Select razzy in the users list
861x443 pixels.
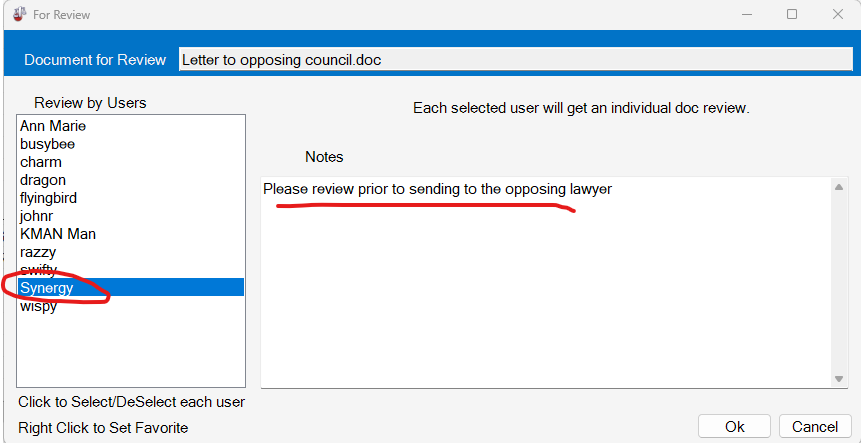tap(38, 252)
